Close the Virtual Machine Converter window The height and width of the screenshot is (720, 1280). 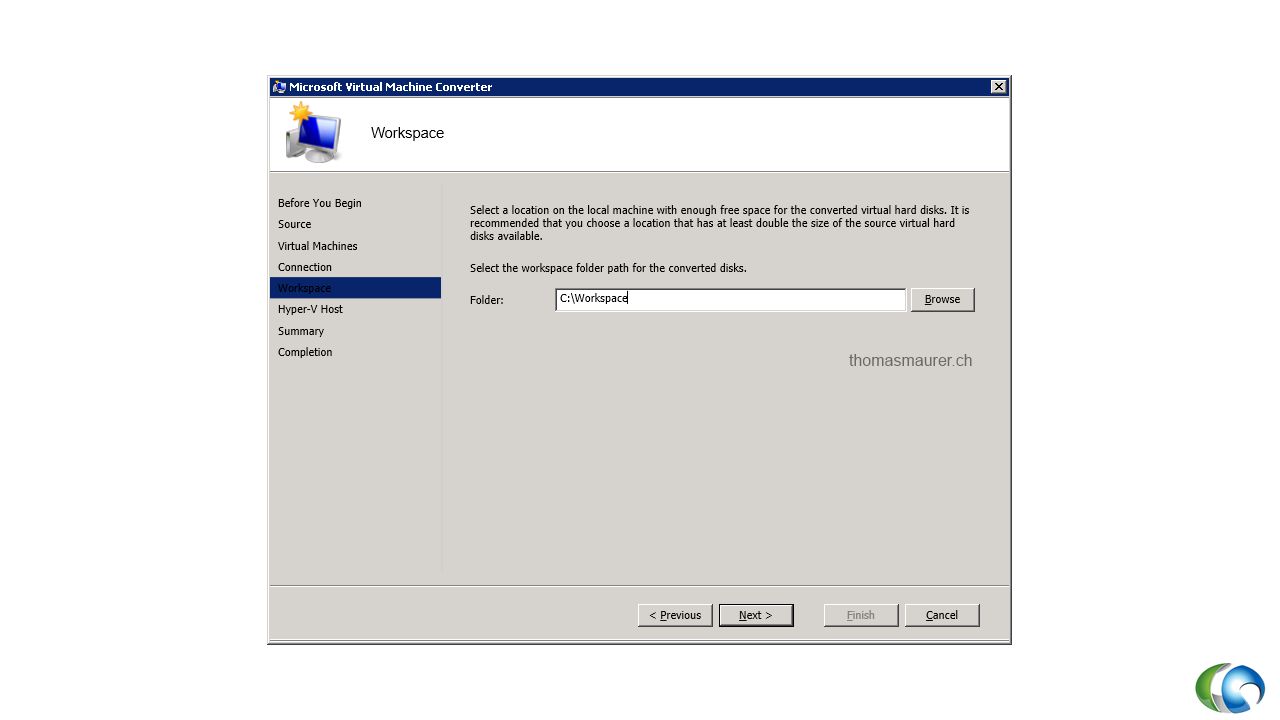[x=998, y=87]
